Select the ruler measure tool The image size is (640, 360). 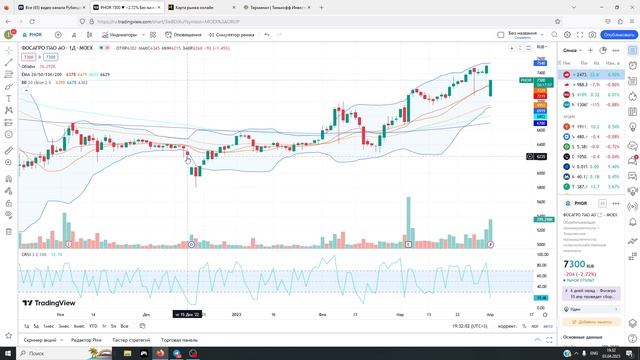coord(9,151)
